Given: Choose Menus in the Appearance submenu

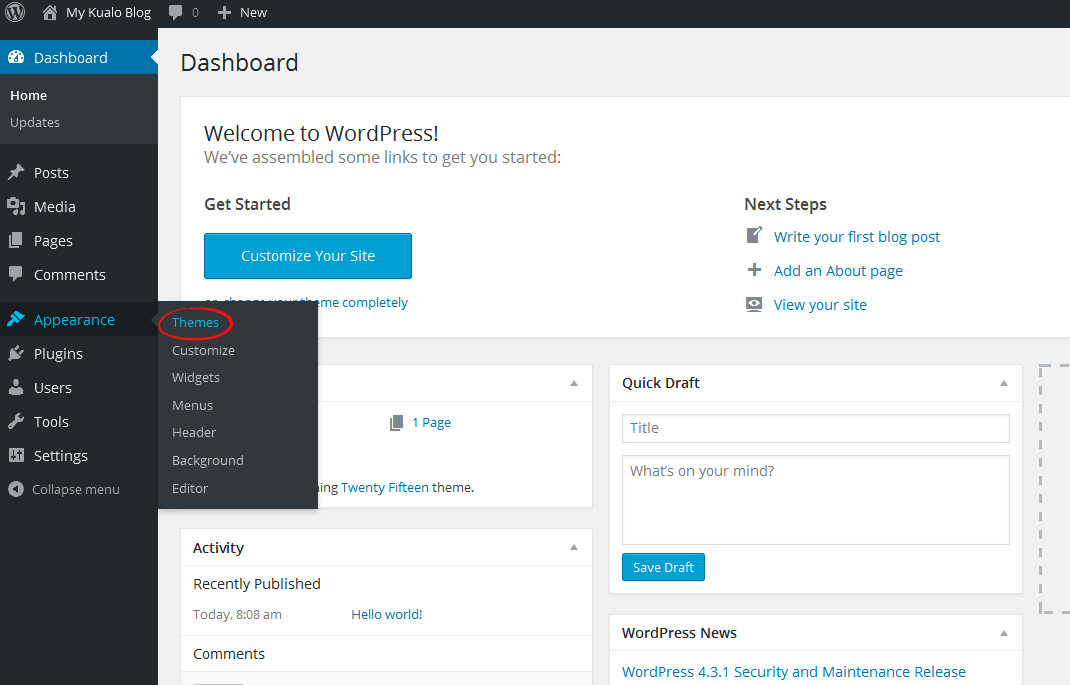Looking at the screenshot, I should coord(192,405).
